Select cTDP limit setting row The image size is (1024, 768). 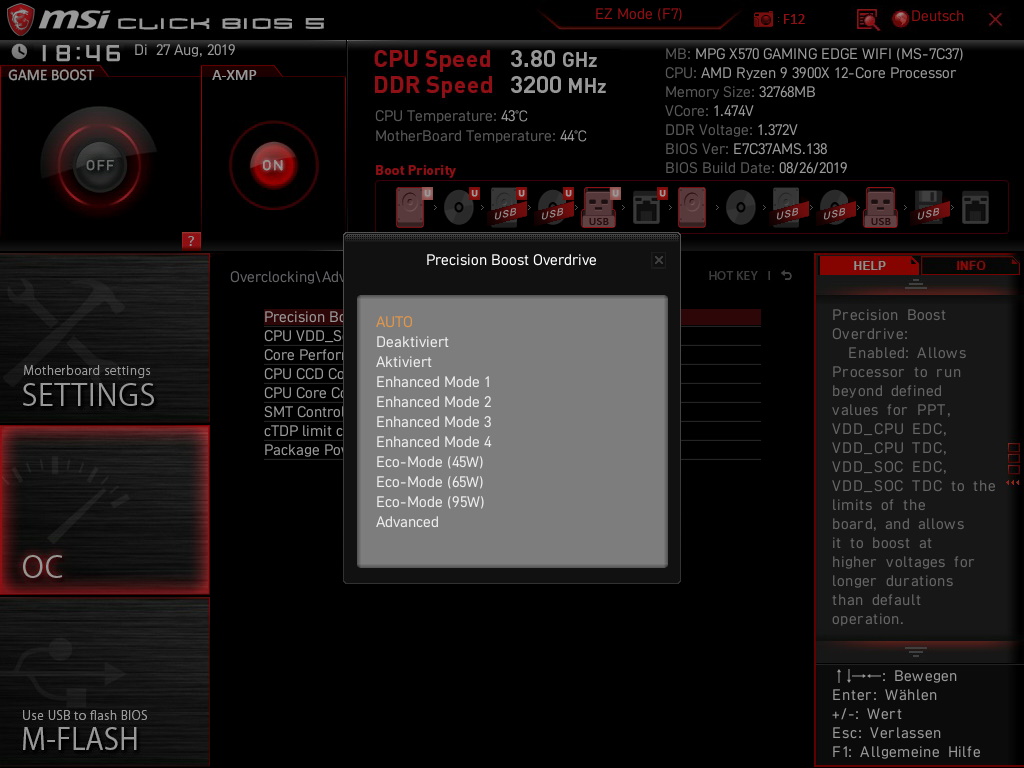pyautogui.click(x=512, y=430)
